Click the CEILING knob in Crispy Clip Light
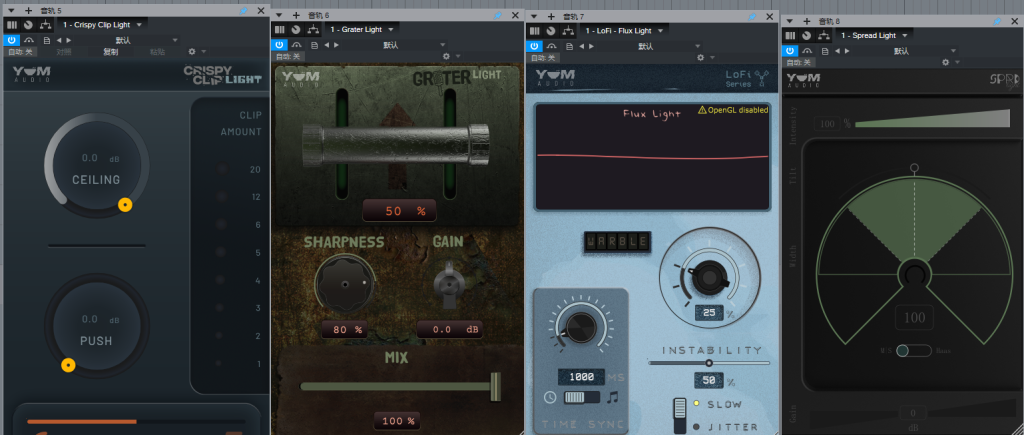 point(96,165)
